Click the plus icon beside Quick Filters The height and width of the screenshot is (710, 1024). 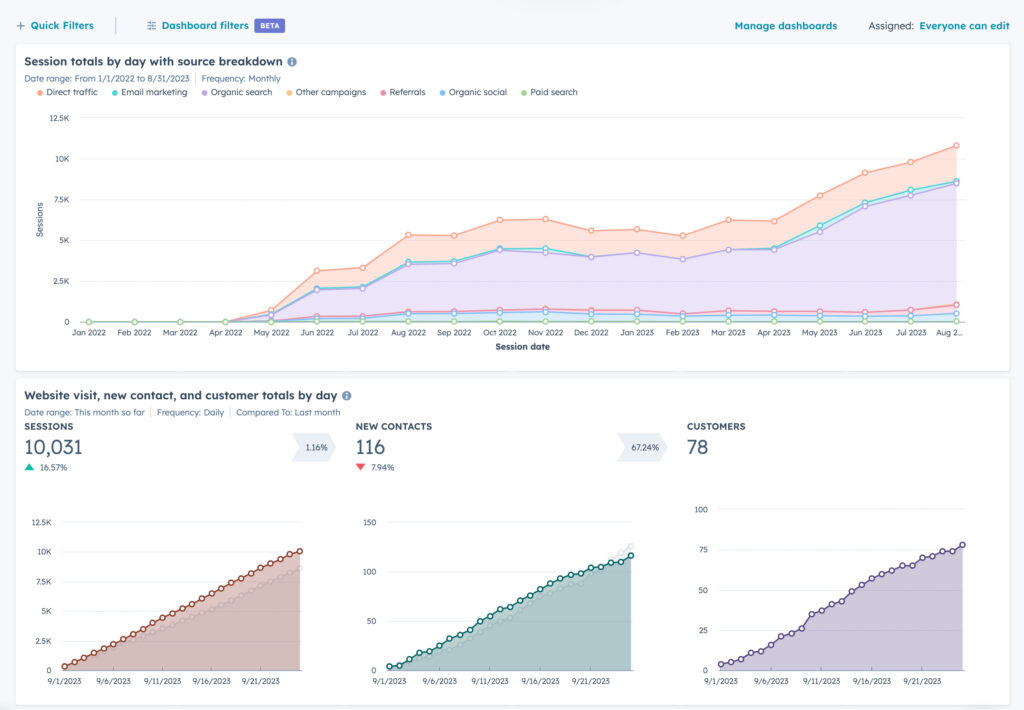pyautogui.click(x=20, y=26)
